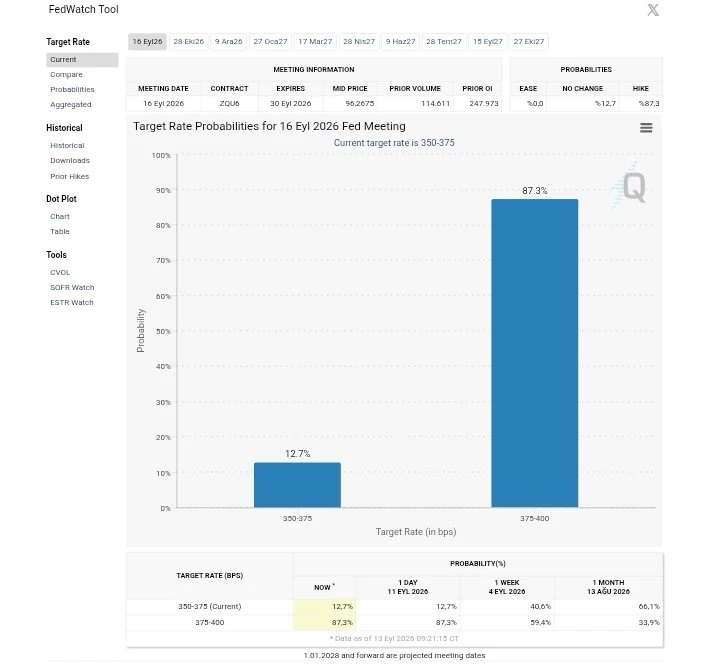Select the 9 Haz27 meeting tab
Image resolution: width=719 pixels, height=664 pixels.
click(x=400, y=42)
